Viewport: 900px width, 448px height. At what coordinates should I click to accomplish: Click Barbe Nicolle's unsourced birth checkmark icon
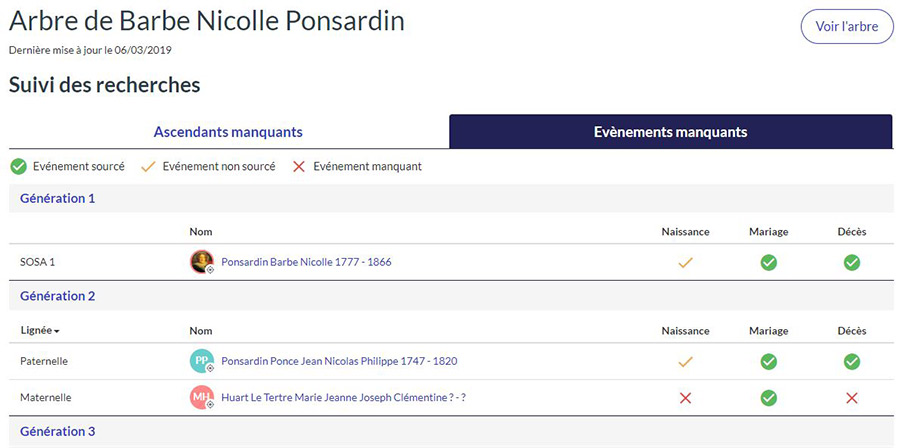[685, 263]
